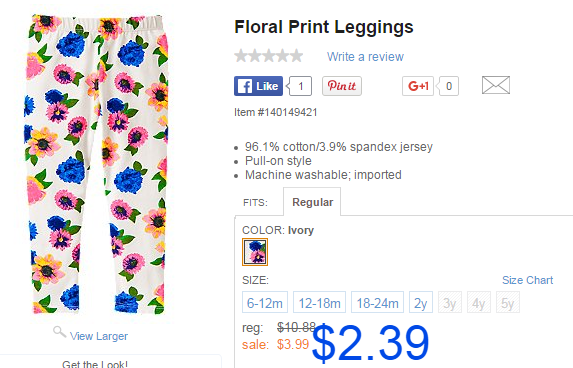The width and height of the screenshot is (573, 368).
Task: Click the email envelope share icon
Action: click(x=496, y=85)
